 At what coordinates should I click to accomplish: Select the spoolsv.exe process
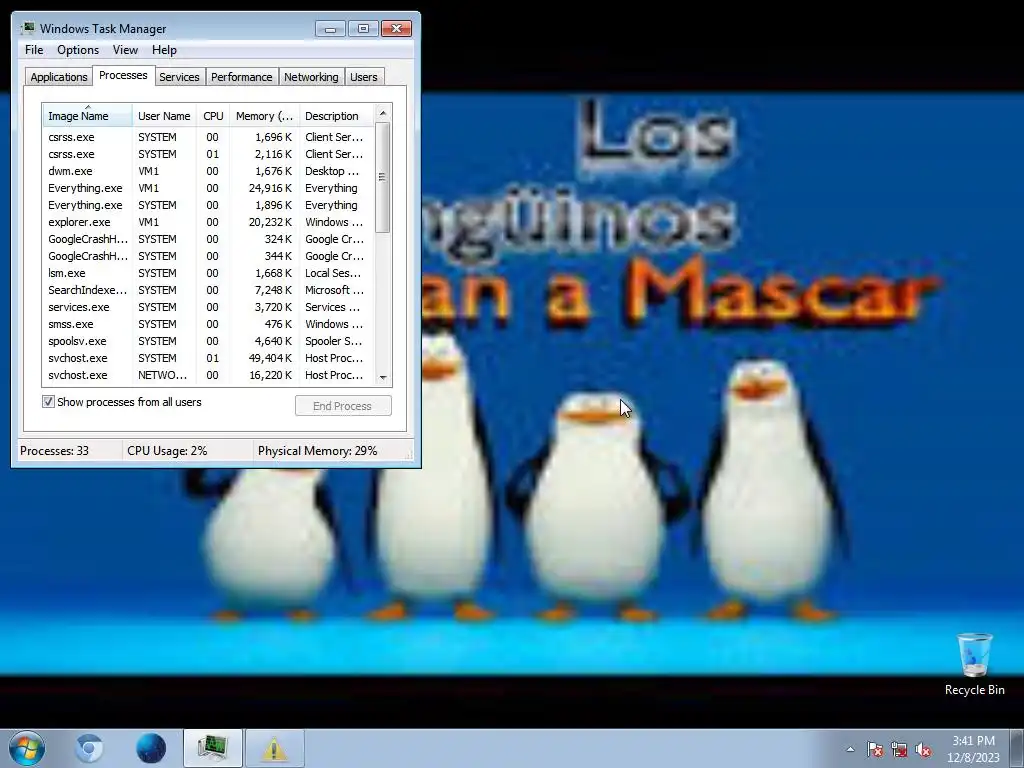click(x=208, y=341)
